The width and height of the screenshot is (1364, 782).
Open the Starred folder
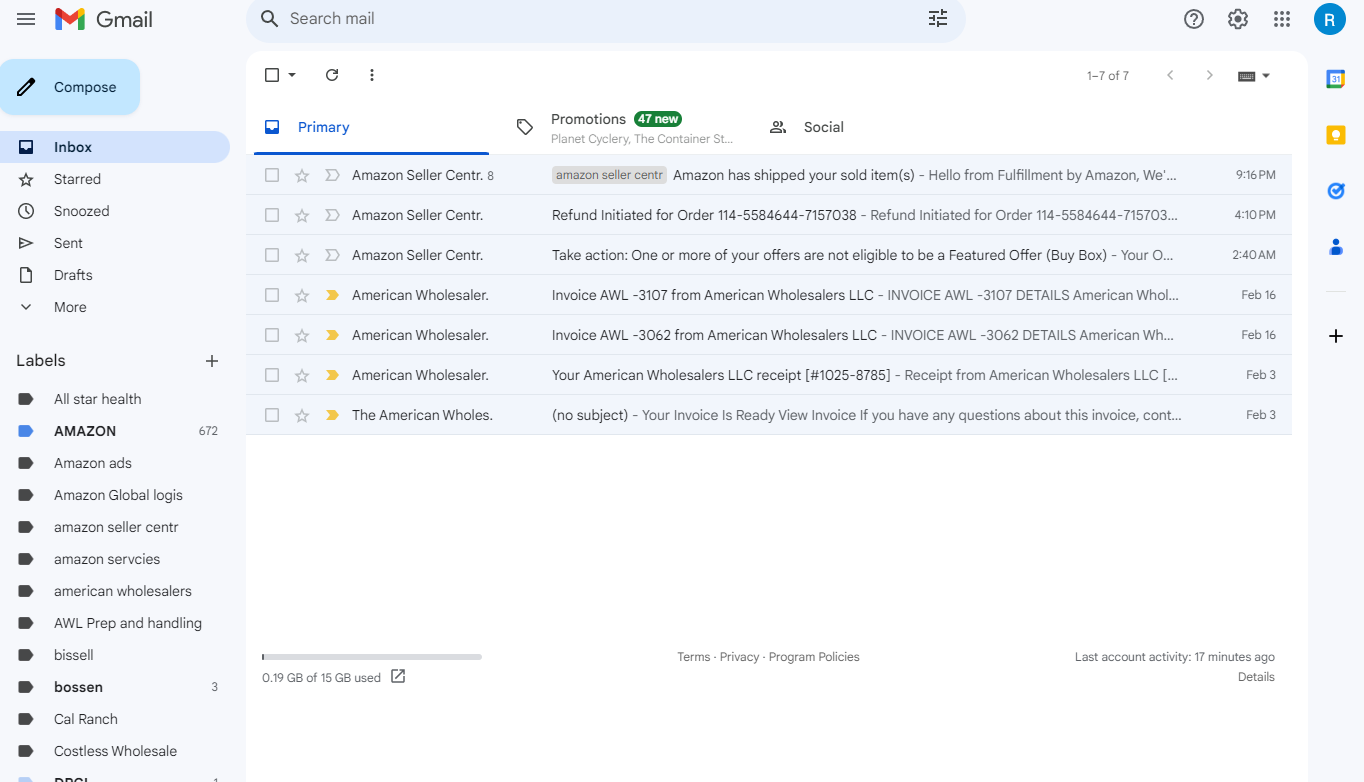pyautogui.click(x=115, y=179)
